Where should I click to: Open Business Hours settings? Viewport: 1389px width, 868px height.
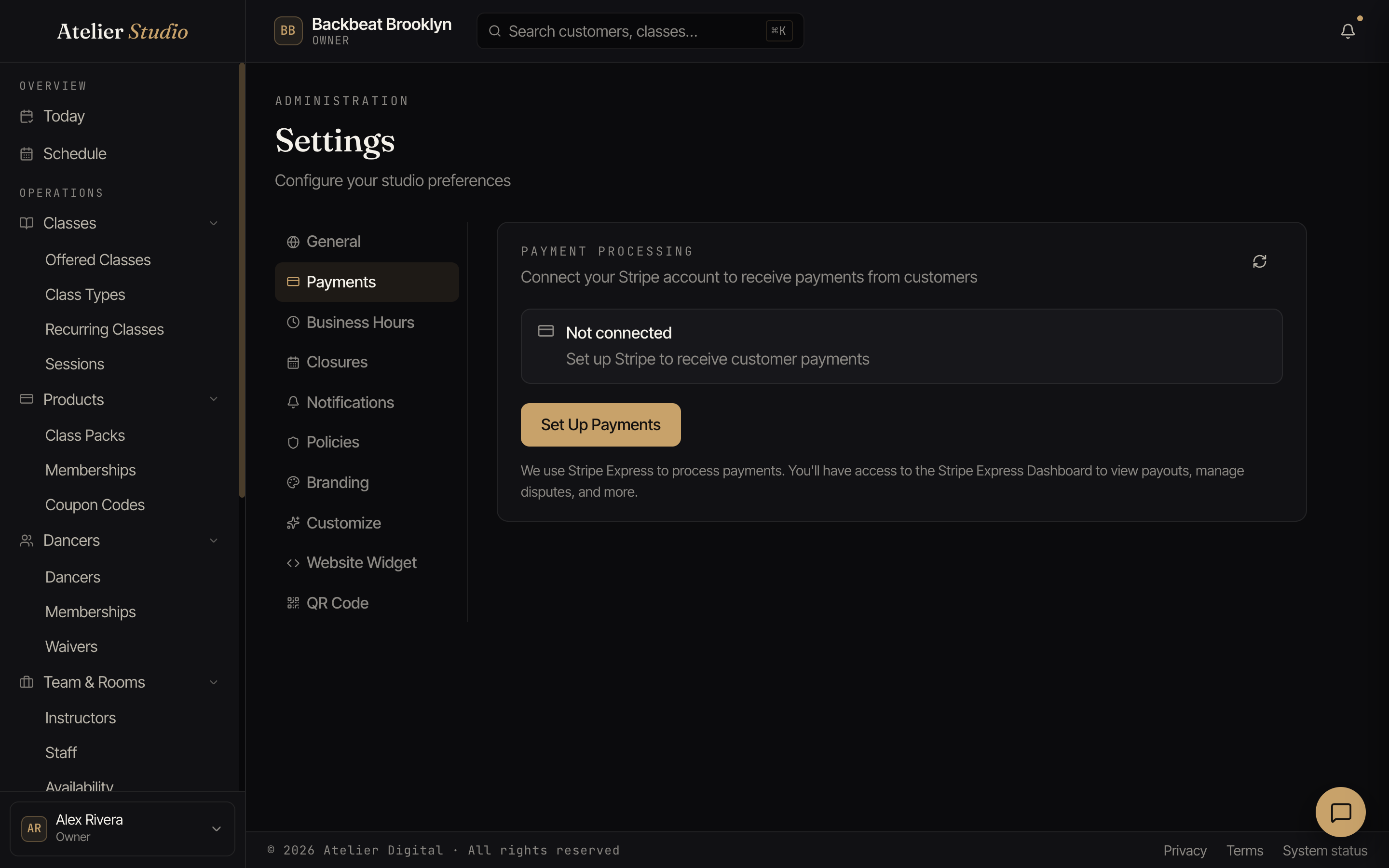click(367, 322)
